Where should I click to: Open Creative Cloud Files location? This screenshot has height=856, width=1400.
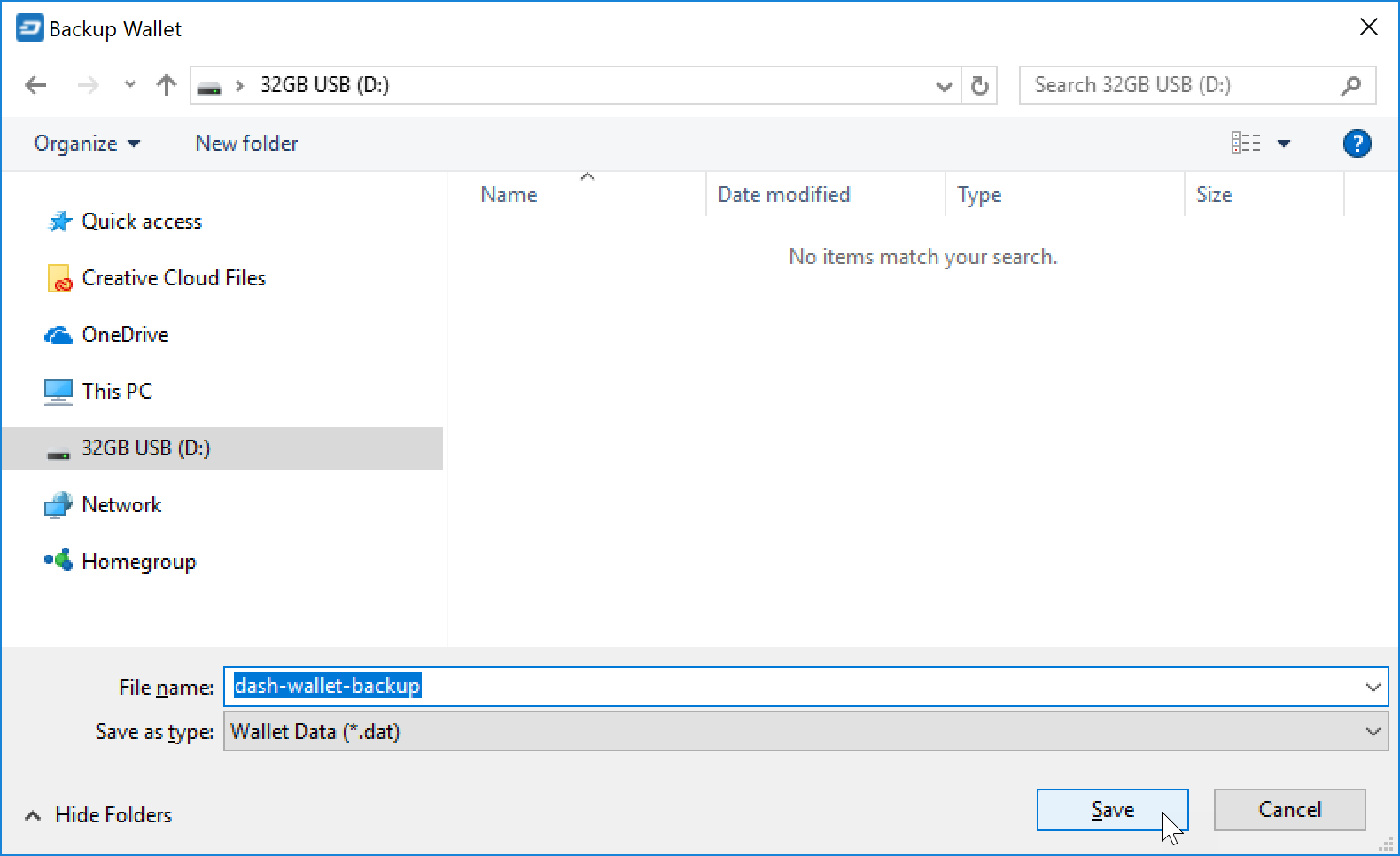pyautogui.click(x=174, y=278)
